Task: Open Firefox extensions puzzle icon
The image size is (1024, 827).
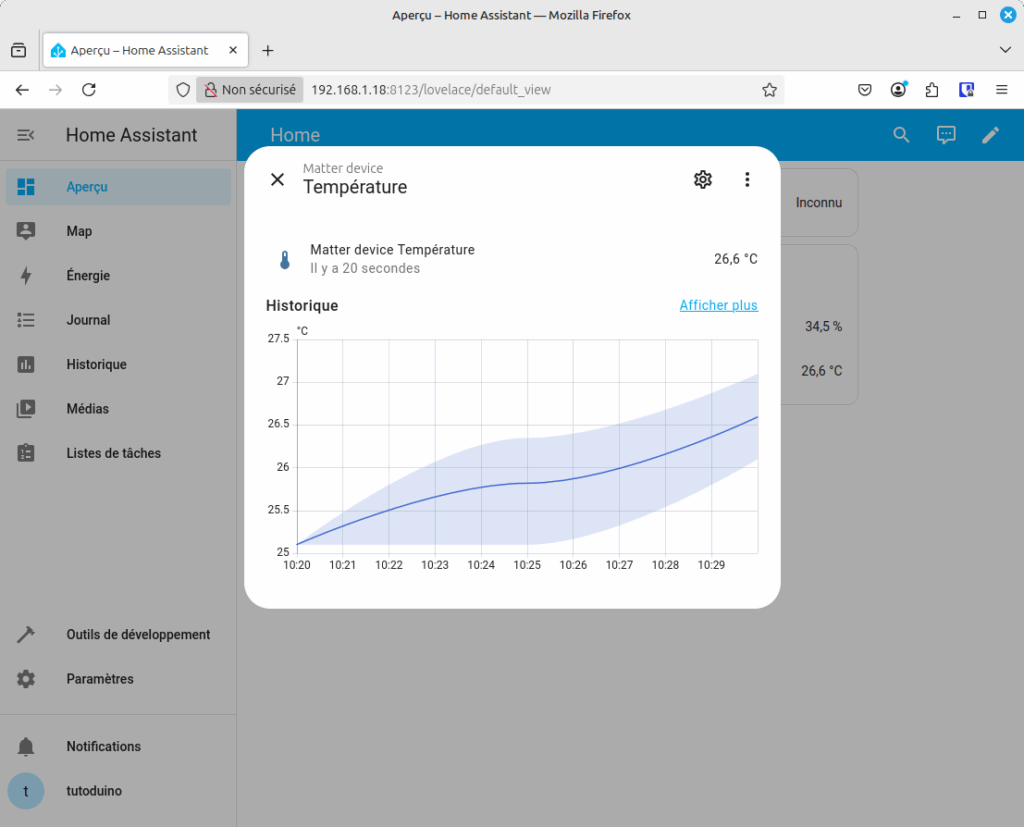Action: click(932, 89)
